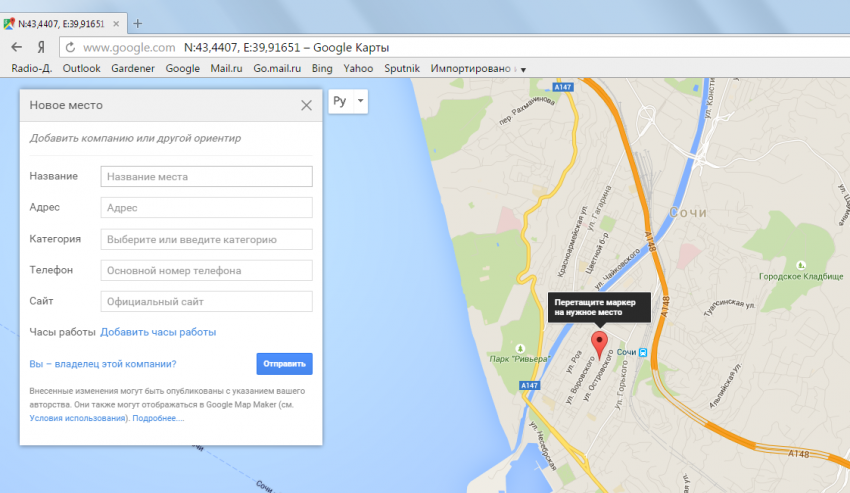Click the Sochi train station icon
The image size is (850, 493).
[645, 352]
